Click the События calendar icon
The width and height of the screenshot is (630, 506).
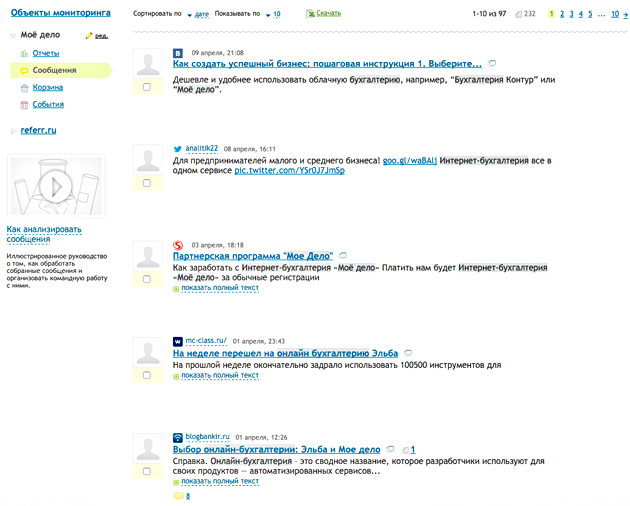(25, 105)
